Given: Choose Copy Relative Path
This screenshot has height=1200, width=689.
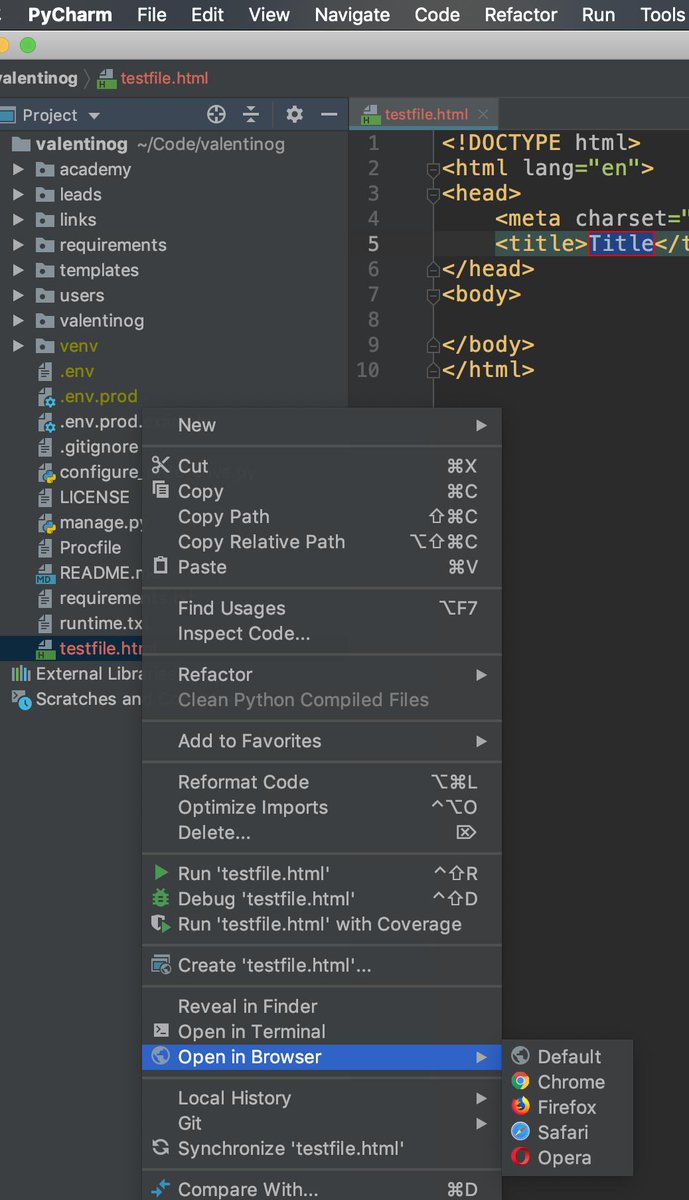Looking at the screenshot, I should 322,541.
